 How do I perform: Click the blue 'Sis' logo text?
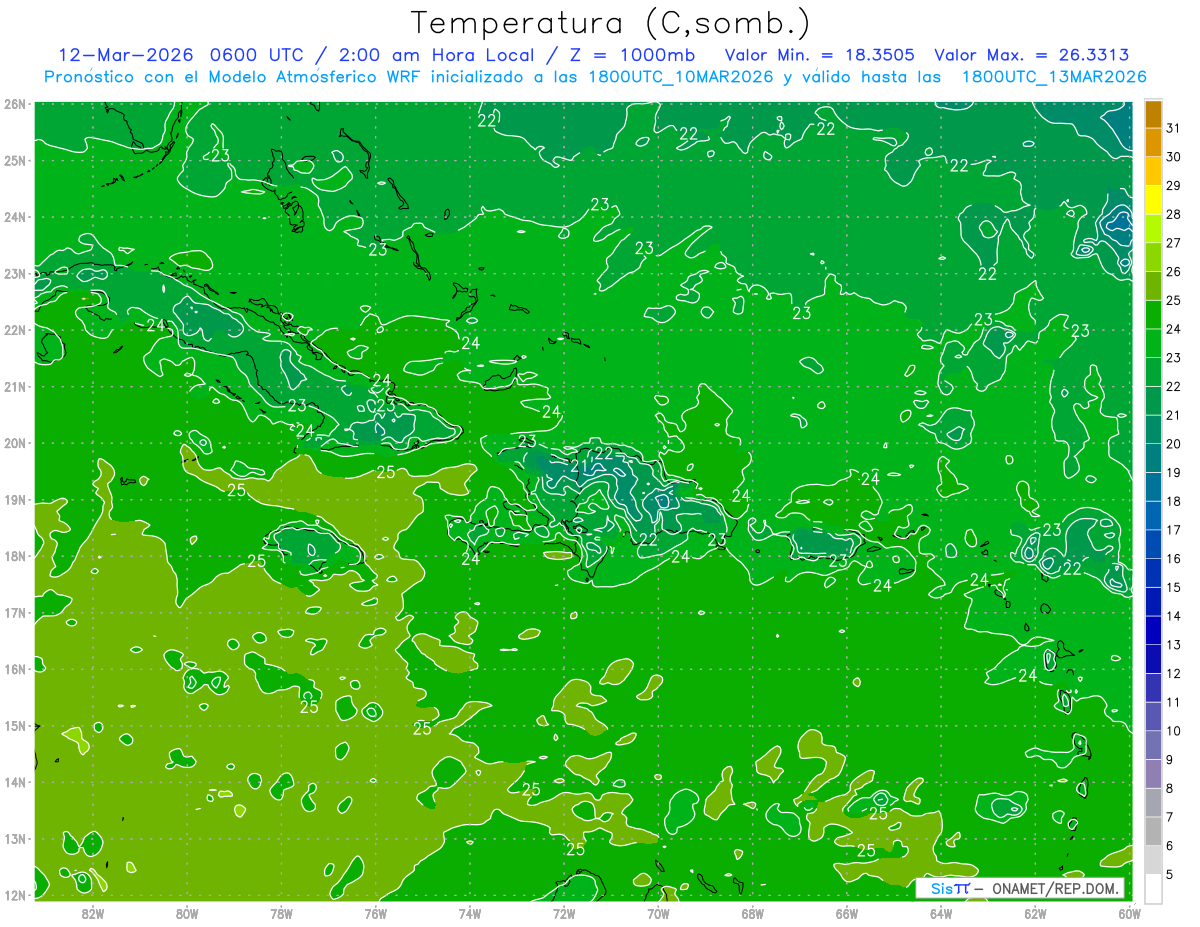point(941,888)
